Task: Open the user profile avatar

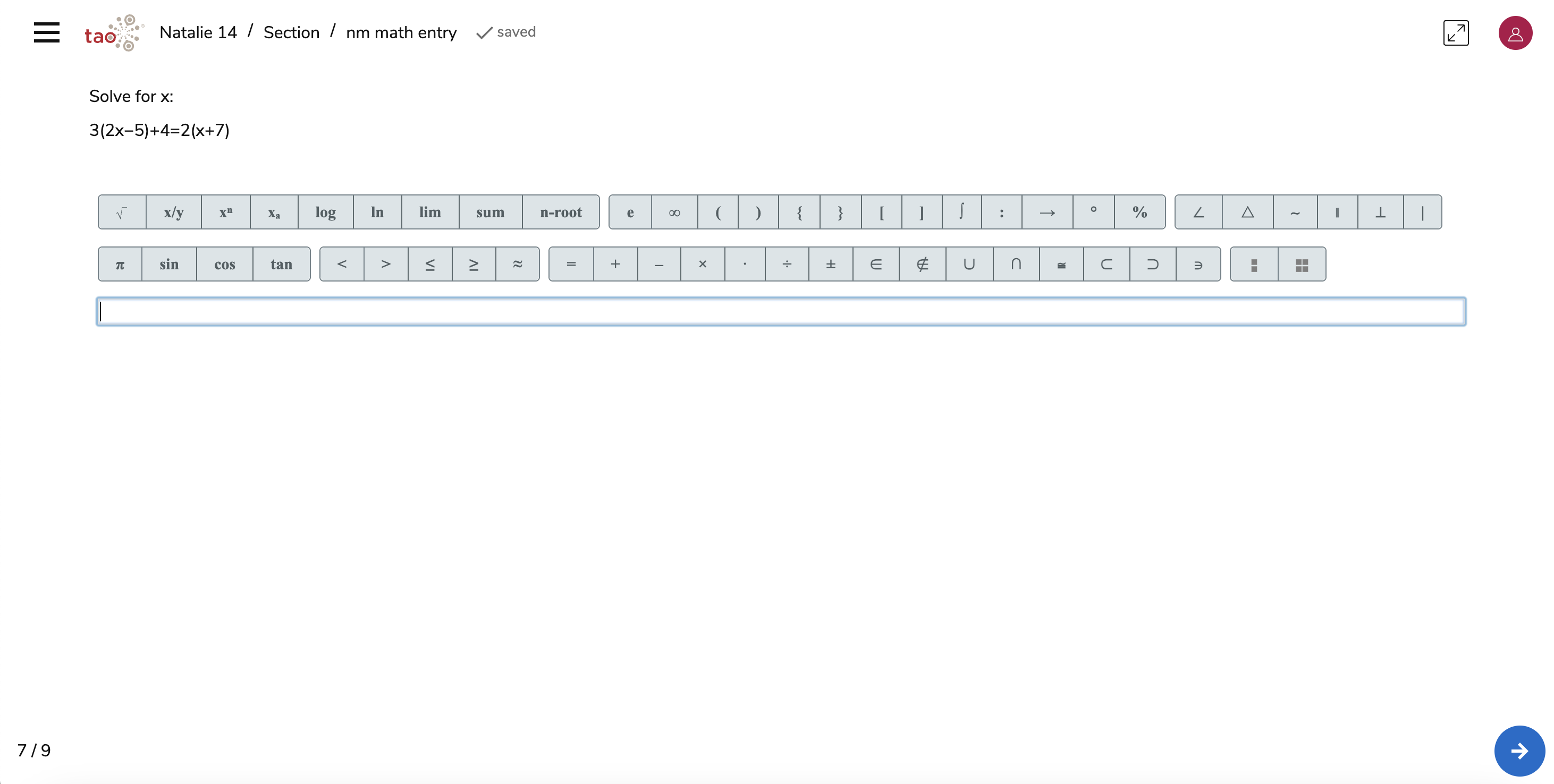Action: pos(1515,33)
